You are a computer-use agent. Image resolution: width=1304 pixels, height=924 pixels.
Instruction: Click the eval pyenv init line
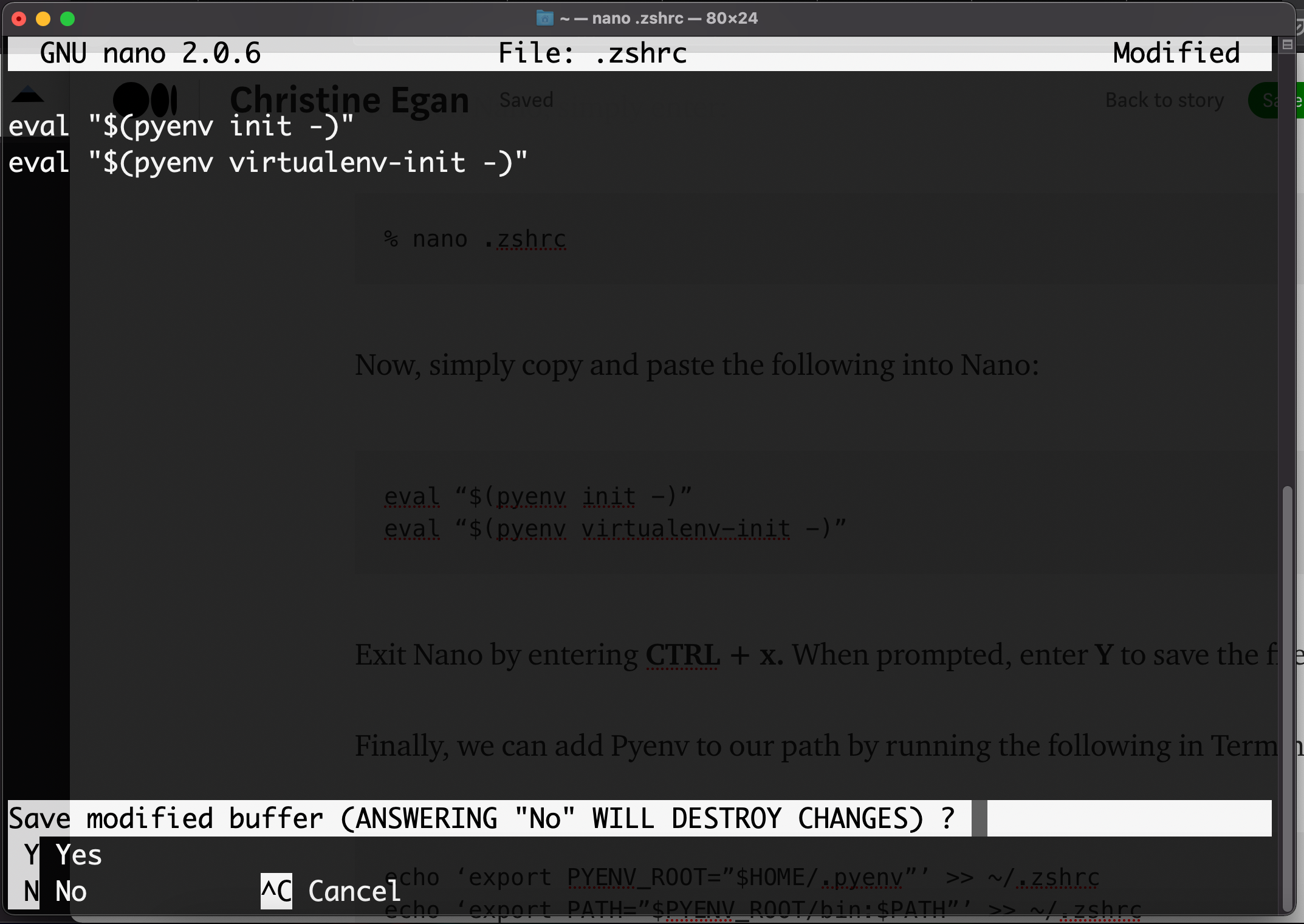(x=181, y=126)
